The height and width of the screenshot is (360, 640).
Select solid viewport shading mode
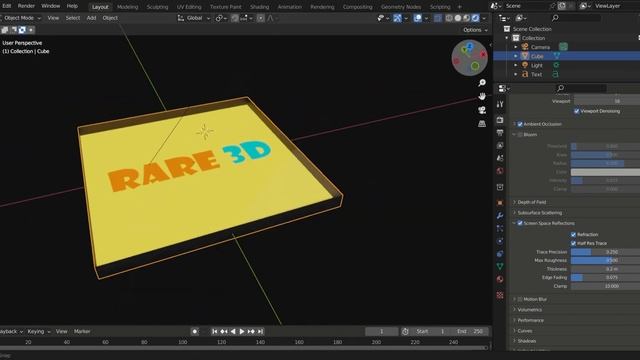click(458, 18)
